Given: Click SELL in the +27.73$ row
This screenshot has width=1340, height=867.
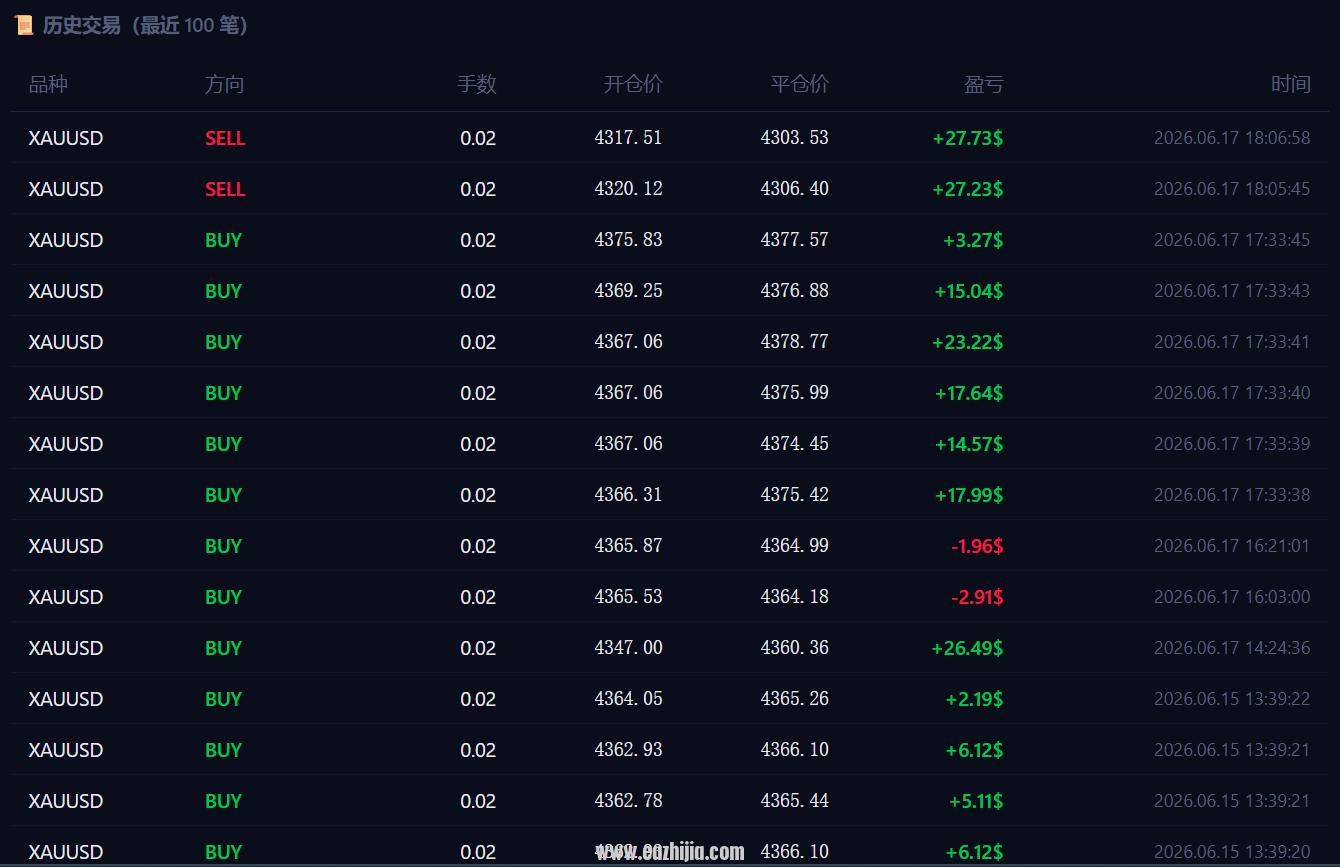Looking at the screenshot, I should [225, 138].
